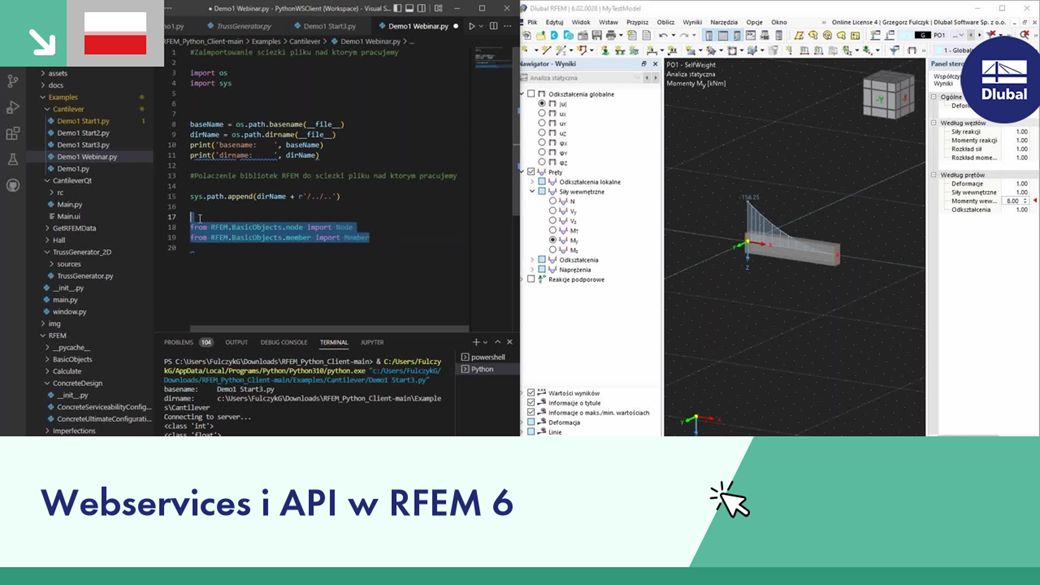Open the Analiza statyczna dropdown

coord(582,78)
